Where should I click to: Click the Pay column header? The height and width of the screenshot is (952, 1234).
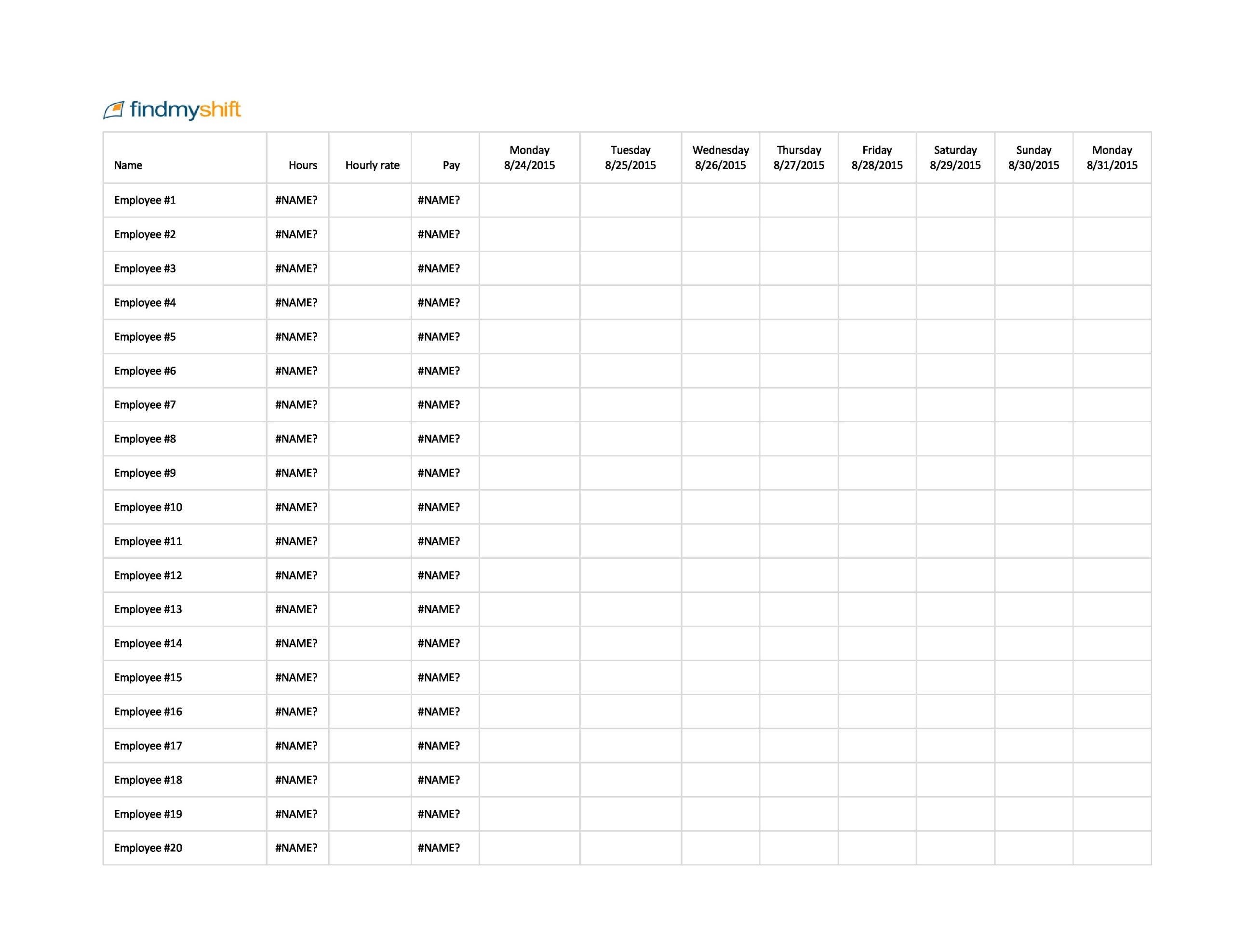click(450, 165)
